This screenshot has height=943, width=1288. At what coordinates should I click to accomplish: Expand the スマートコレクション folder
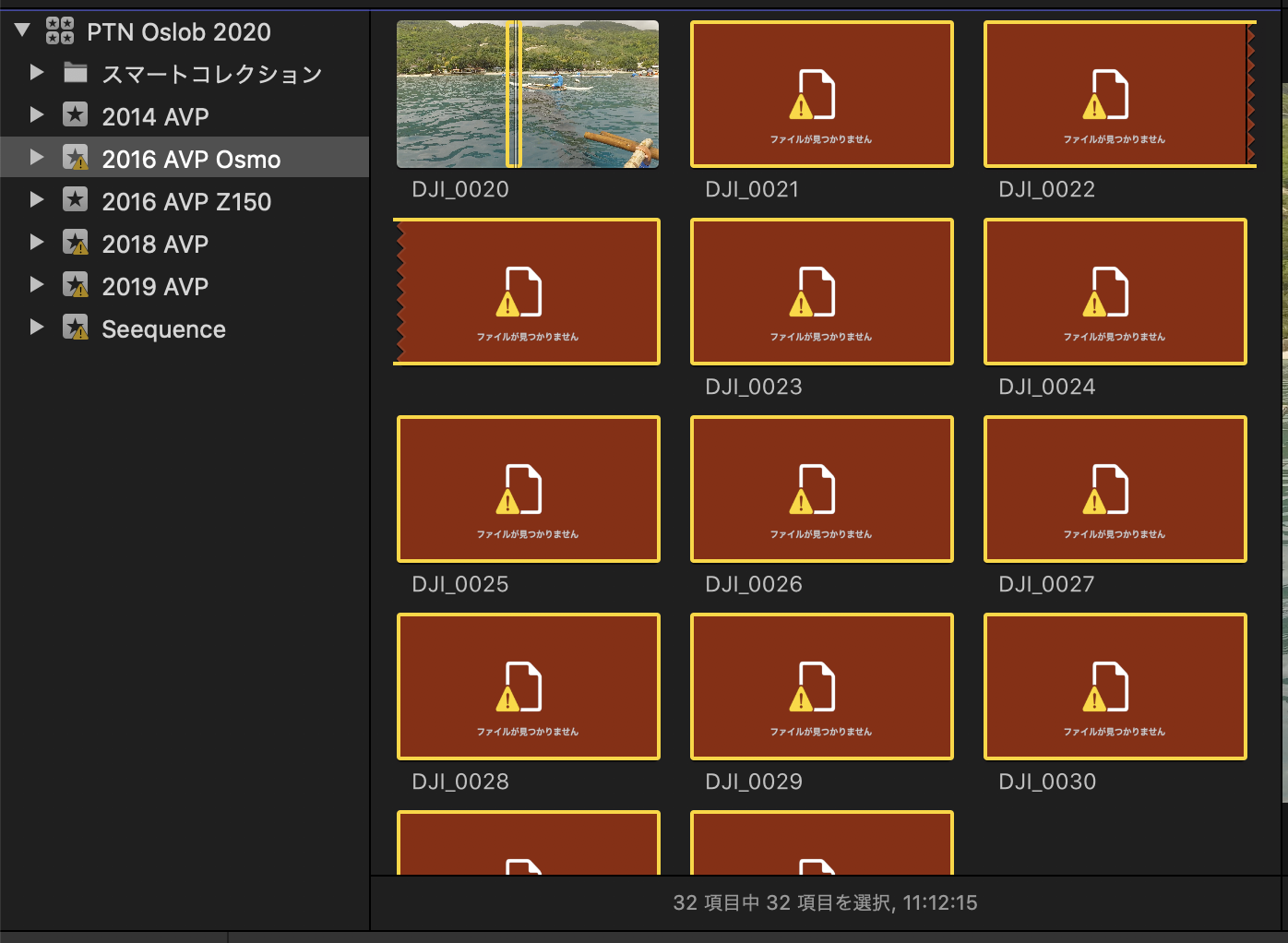click(x=37, y=72)
